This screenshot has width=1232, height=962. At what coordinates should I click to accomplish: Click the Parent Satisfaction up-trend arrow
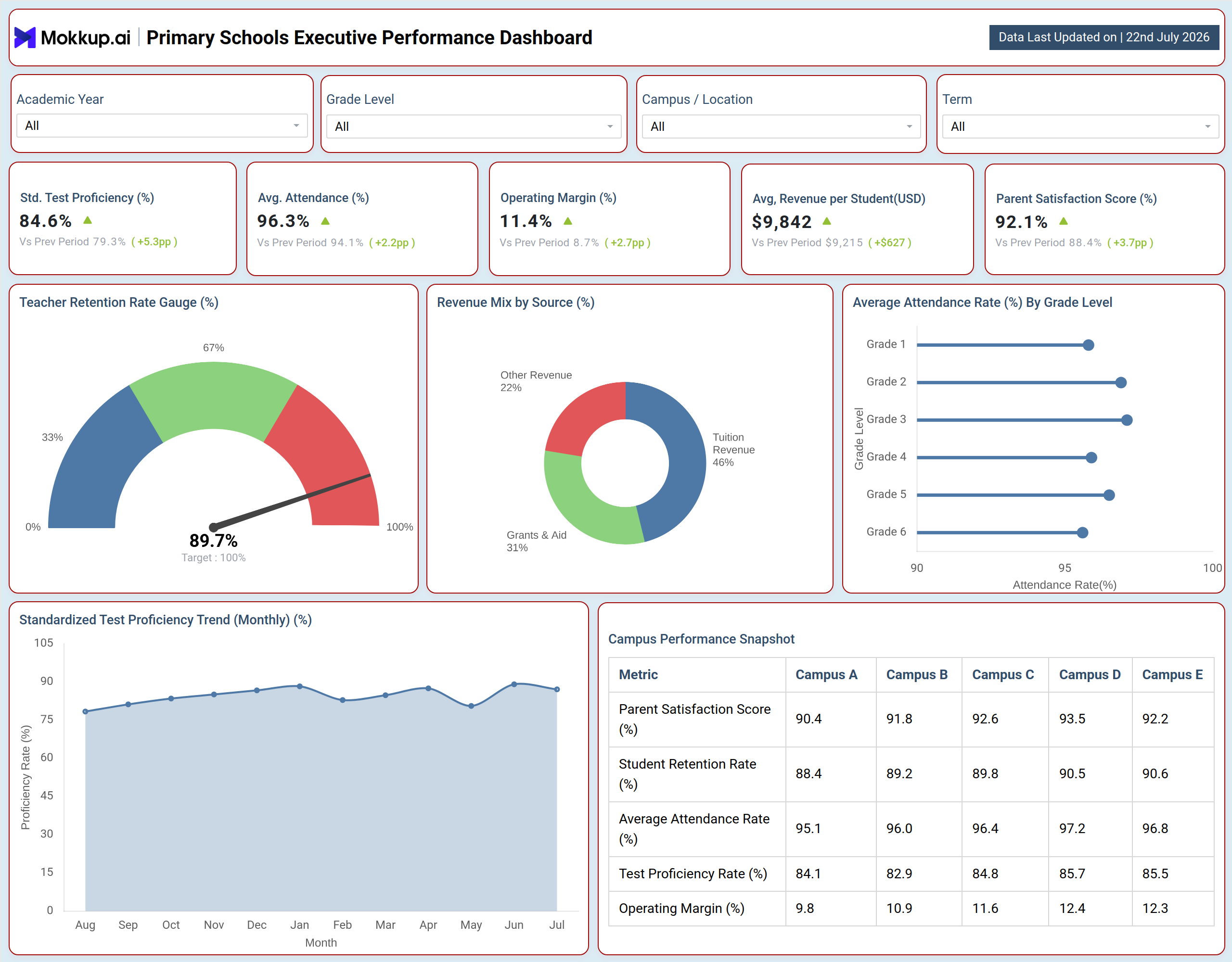[x=1064, y=221]
